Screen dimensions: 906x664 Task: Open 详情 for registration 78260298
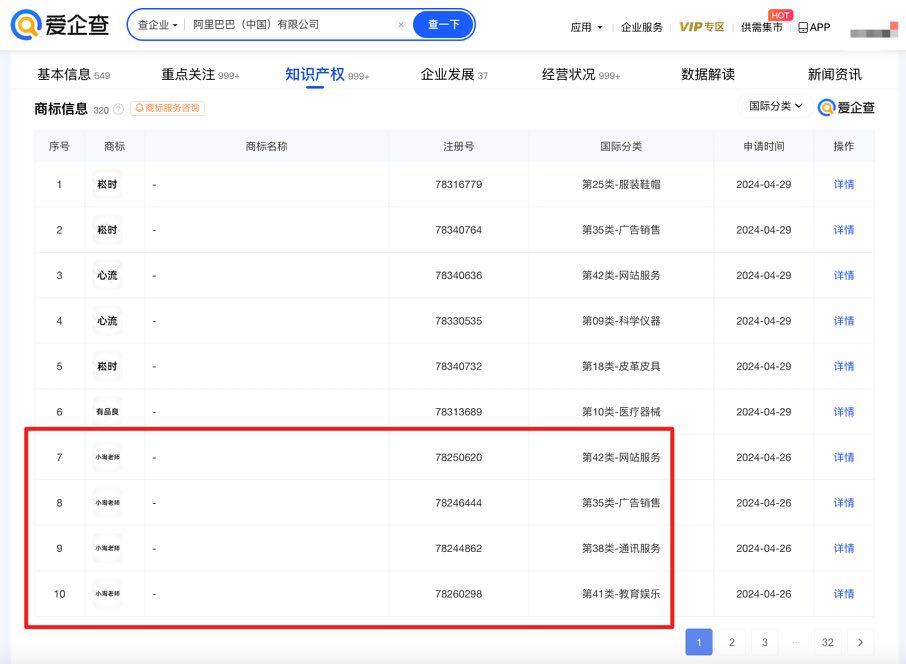point(844,593)
